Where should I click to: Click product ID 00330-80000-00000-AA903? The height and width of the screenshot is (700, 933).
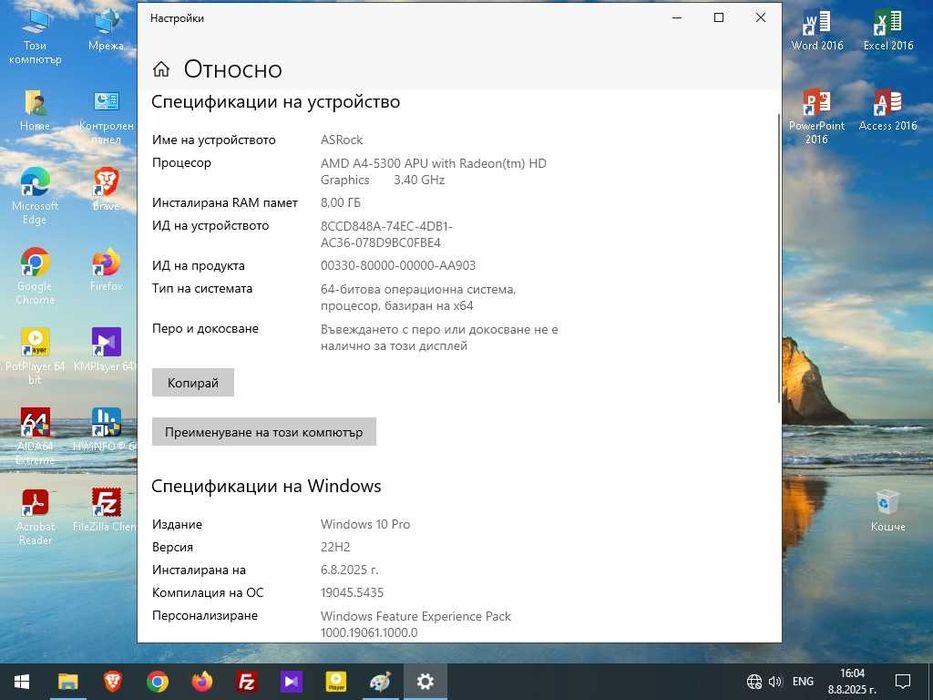(398, 265)
